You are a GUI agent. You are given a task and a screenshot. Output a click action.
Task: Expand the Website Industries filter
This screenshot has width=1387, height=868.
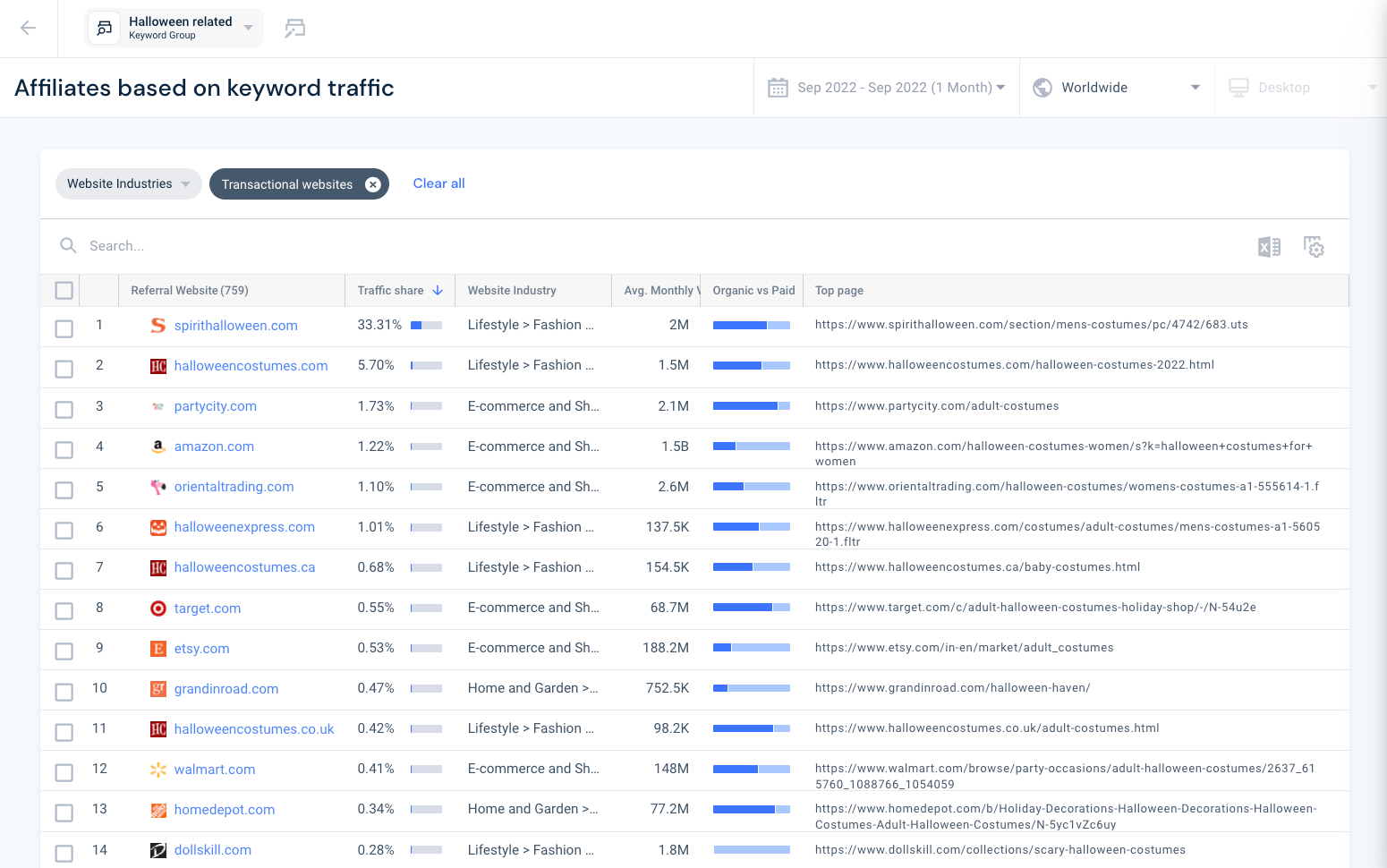(x=129, y=183)
